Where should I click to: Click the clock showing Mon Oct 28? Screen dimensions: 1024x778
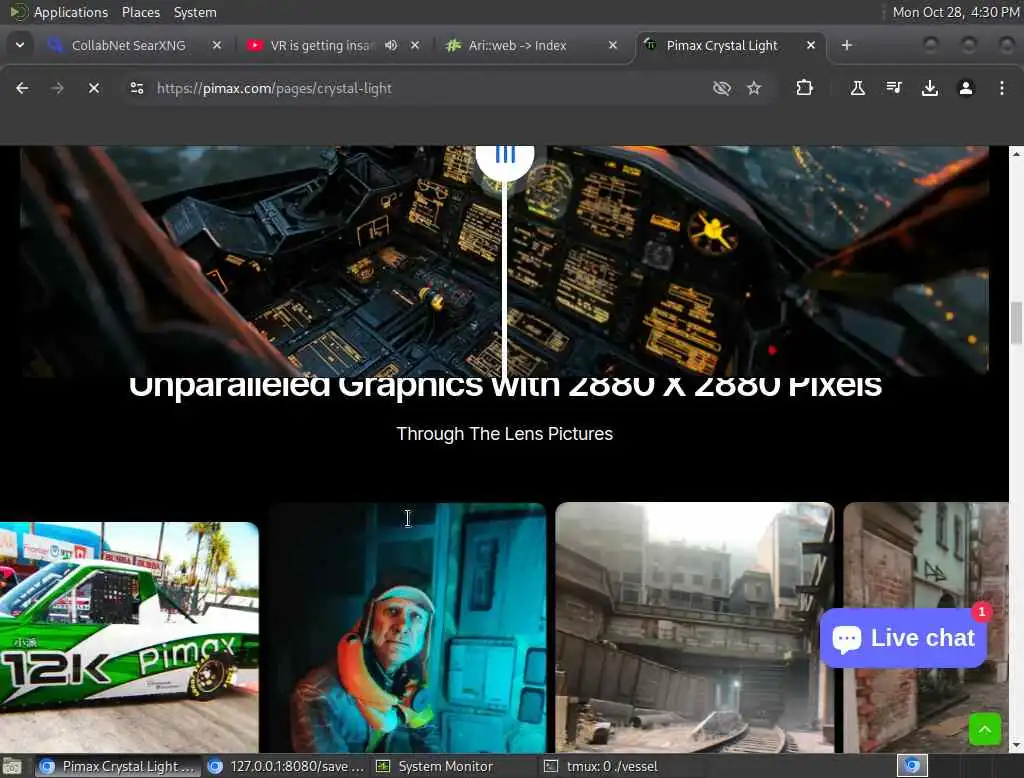[x=955, y=12]
